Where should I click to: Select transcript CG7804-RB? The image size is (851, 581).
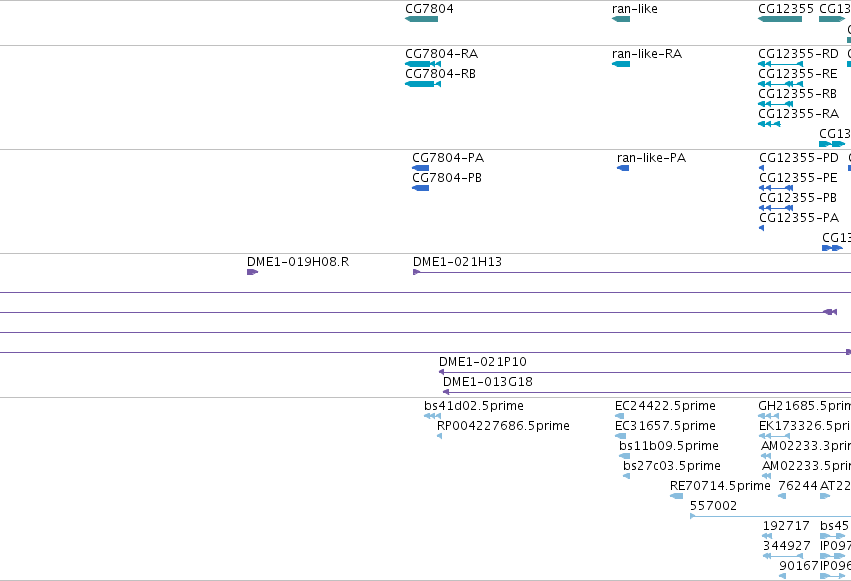tap(423, 84)
